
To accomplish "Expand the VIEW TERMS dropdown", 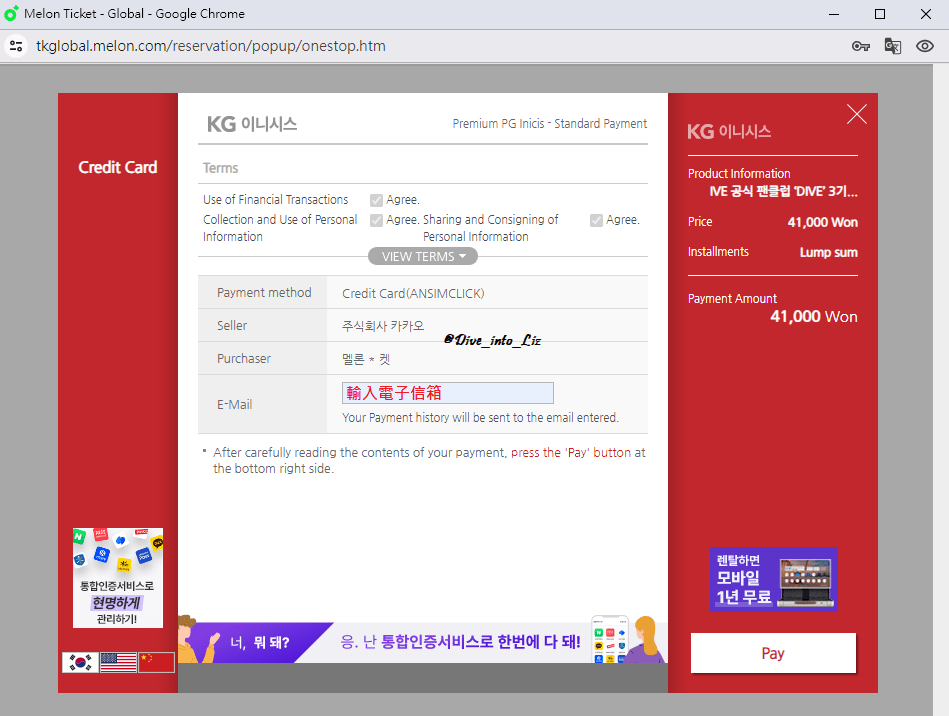I will click(x=422, y=256).
